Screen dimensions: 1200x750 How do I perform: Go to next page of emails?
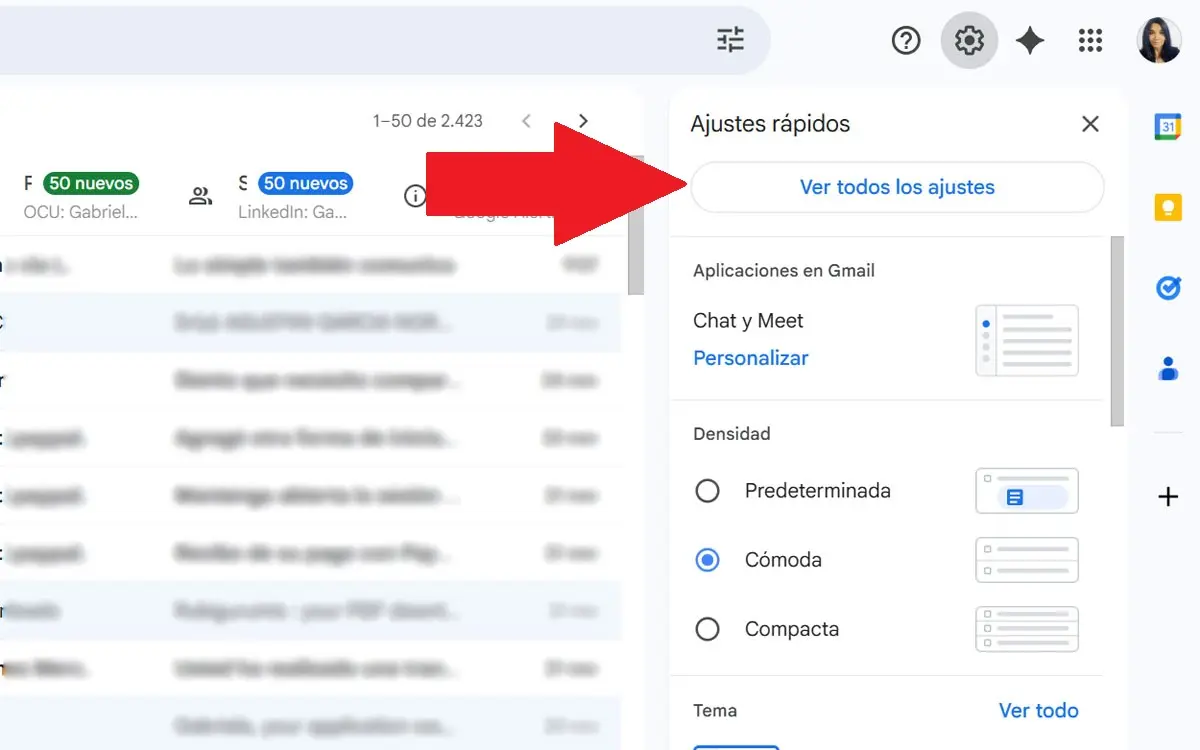(x=584, y=121)
